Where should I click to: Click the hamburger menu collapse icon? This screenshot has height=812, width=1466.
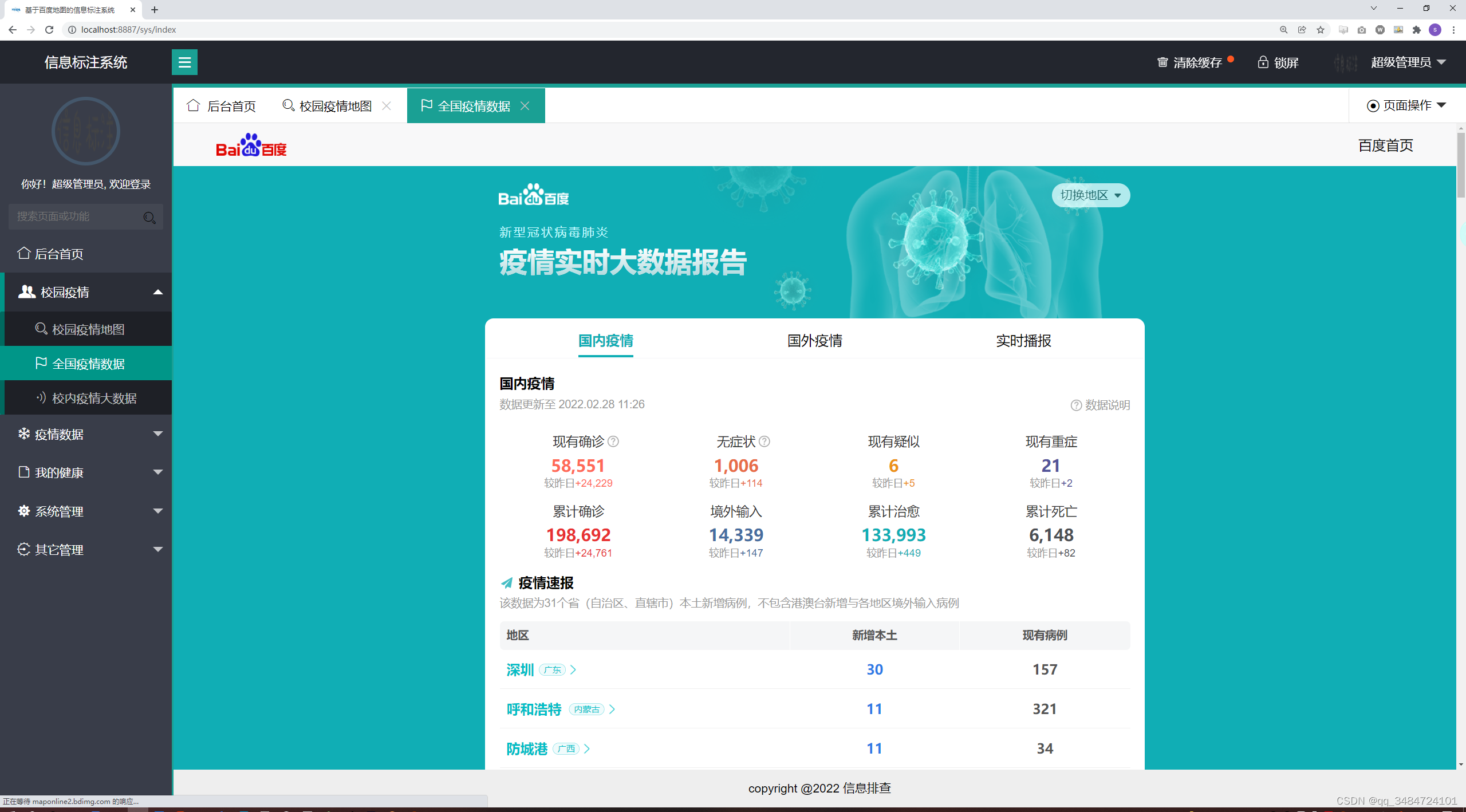tap(184, 62)
